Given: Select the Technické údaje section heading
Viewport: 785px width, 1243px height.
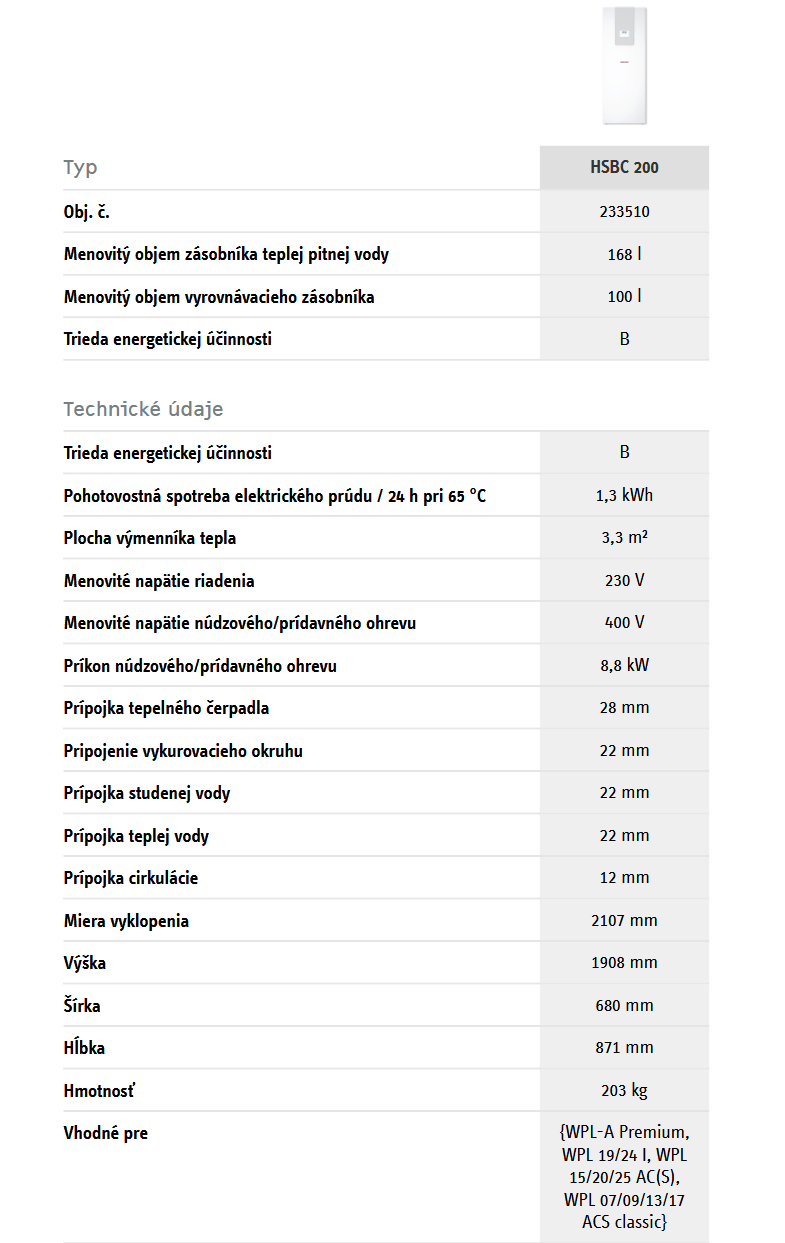Looking at the screenshot, I should click(143, 409).
